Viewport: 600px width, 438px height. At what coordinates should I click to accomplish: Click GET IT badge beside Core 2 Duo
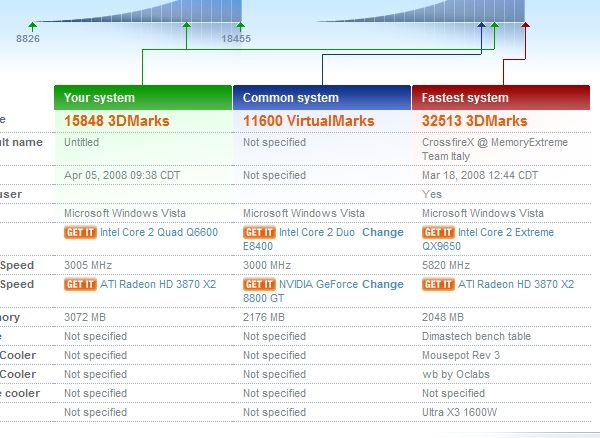pyautogui.click(x=259, y=232)
